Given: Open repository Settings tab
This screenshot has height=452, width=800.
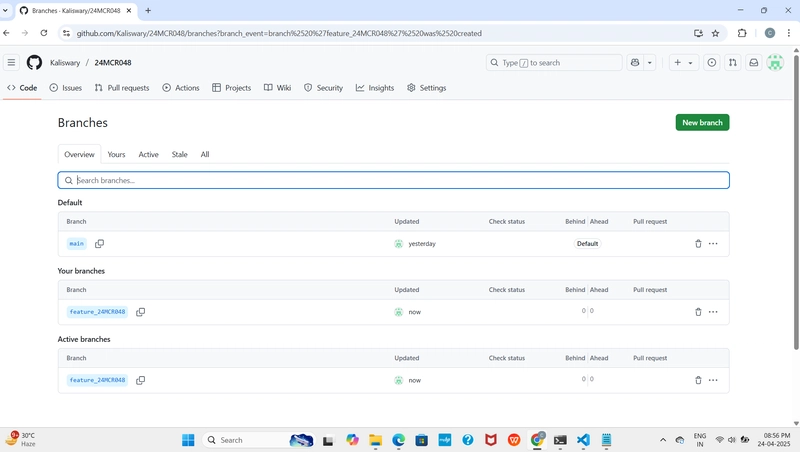Looking at the screenshot, I should tap(427, 88).
